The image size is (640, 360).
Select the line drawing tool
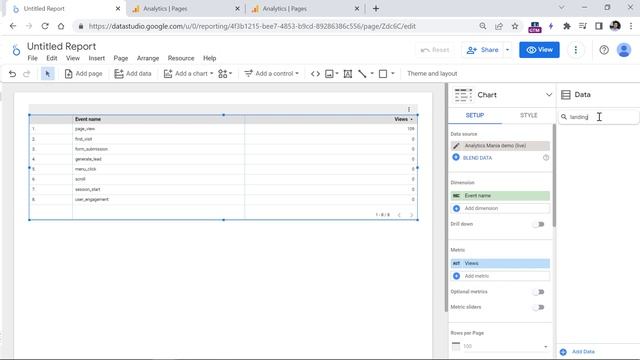click(x=362, y=74)
